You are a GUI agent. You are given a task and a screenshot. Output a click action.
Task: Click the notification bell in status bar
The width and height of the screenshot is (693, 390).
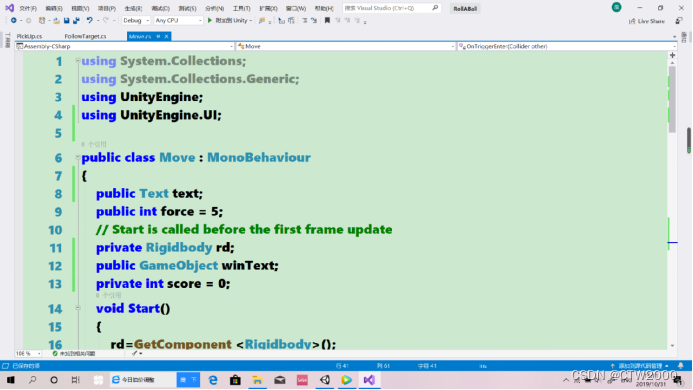(681, 366)
